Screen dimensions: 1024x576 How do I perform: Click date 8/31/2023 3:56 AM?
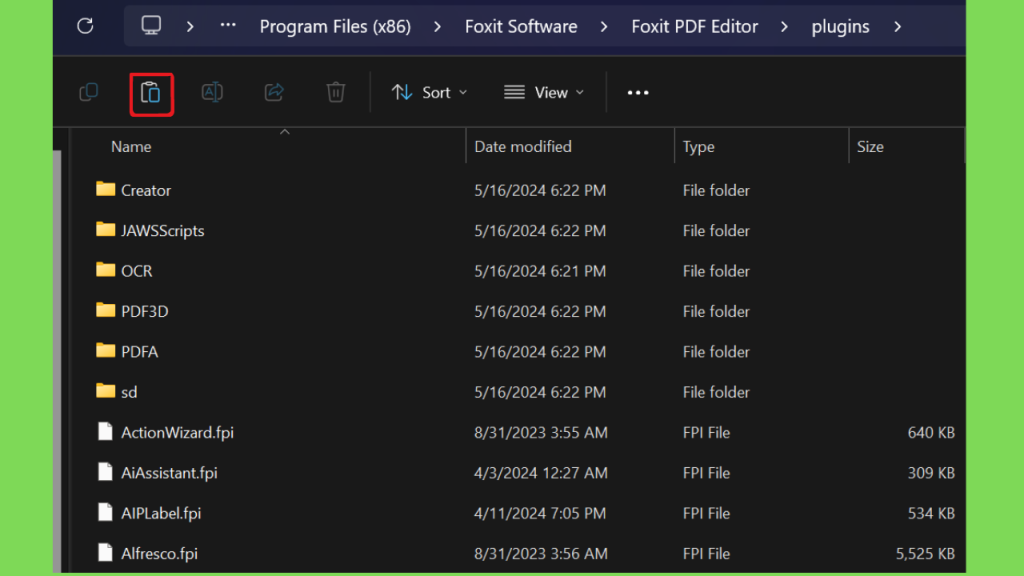(x=541, y=554)
